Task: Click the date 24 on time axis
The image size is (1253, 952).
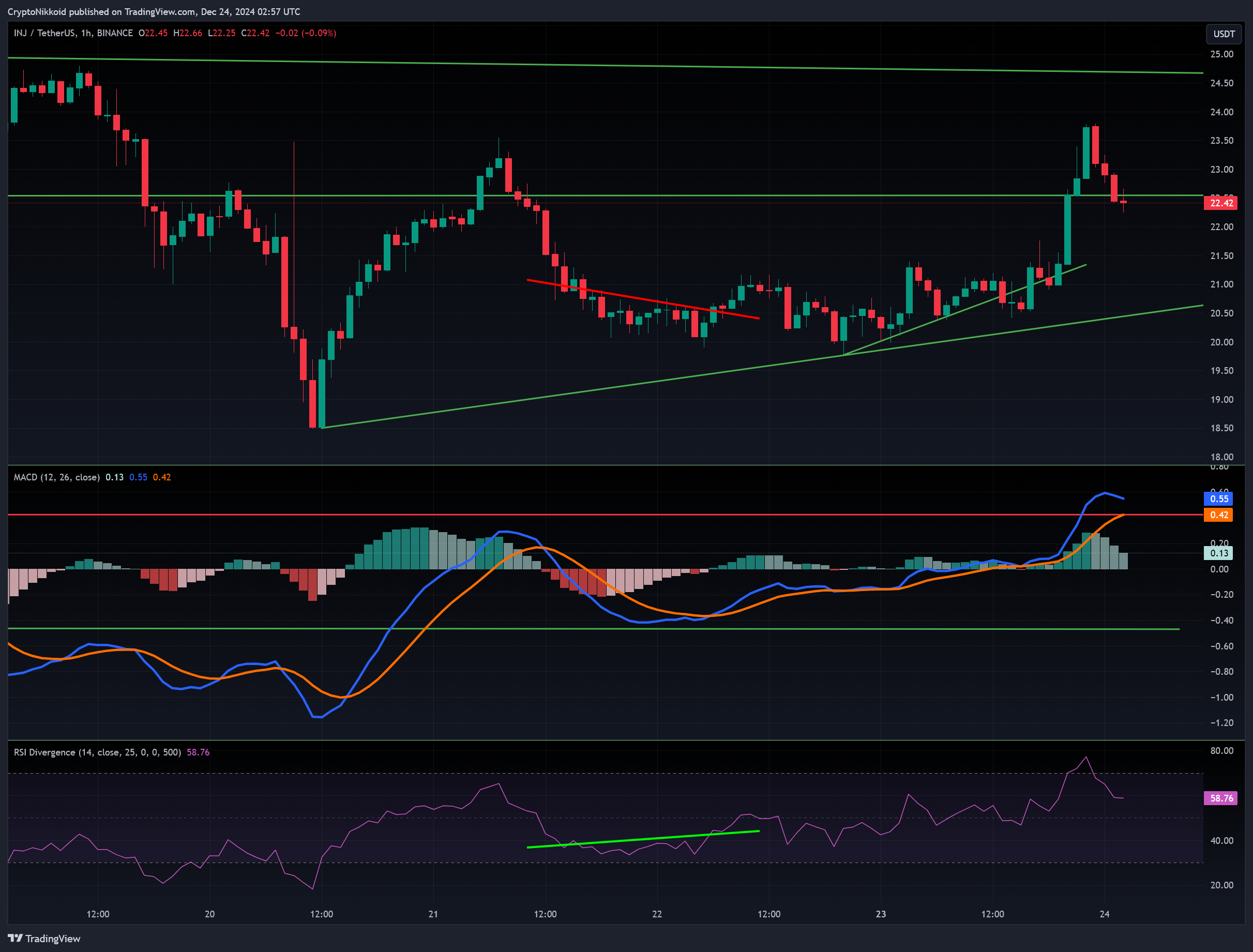Action: (x=1105, y=914)
